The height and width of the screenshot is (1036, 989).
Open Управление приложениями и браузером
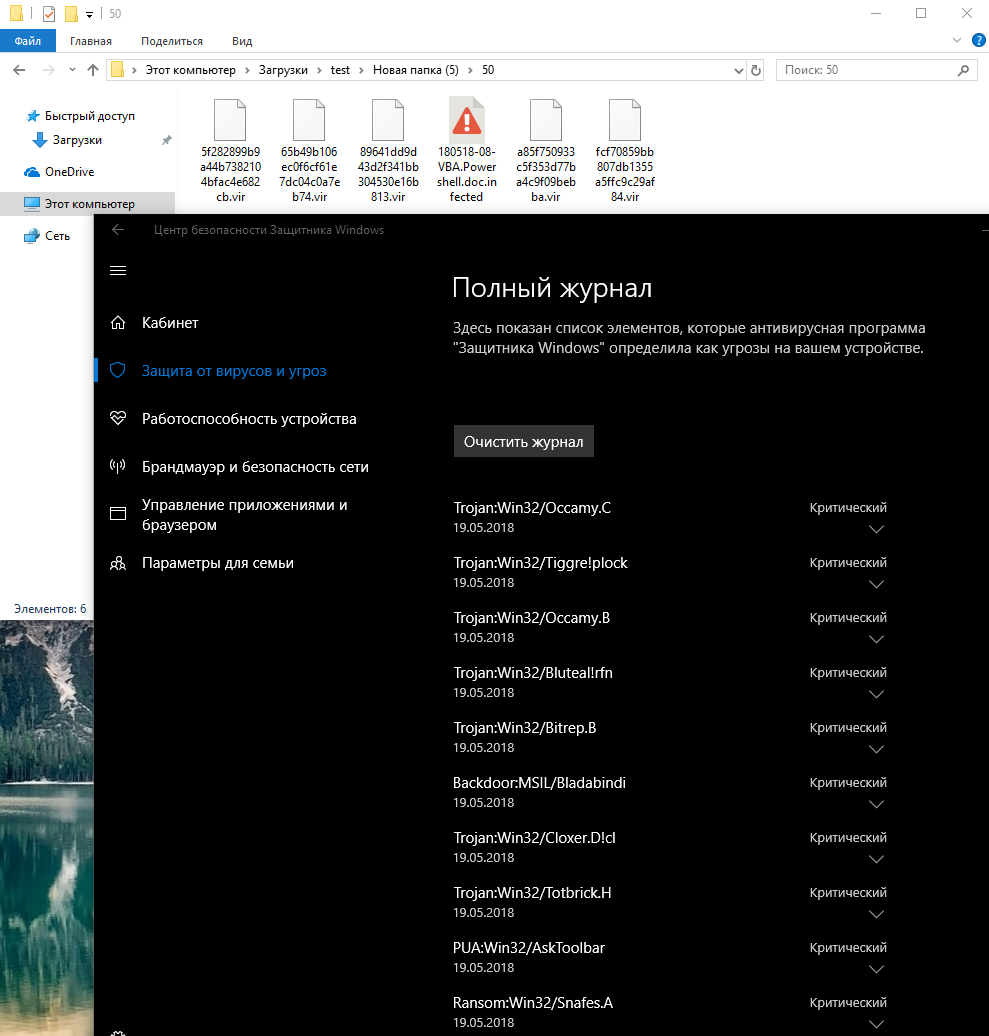(244, 515)
